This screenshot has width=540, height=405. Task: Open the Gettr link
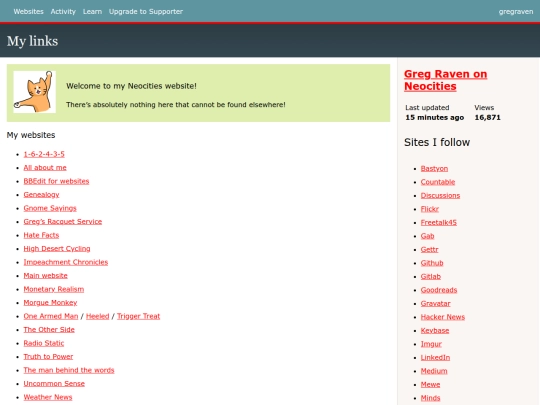pos(429,249)
